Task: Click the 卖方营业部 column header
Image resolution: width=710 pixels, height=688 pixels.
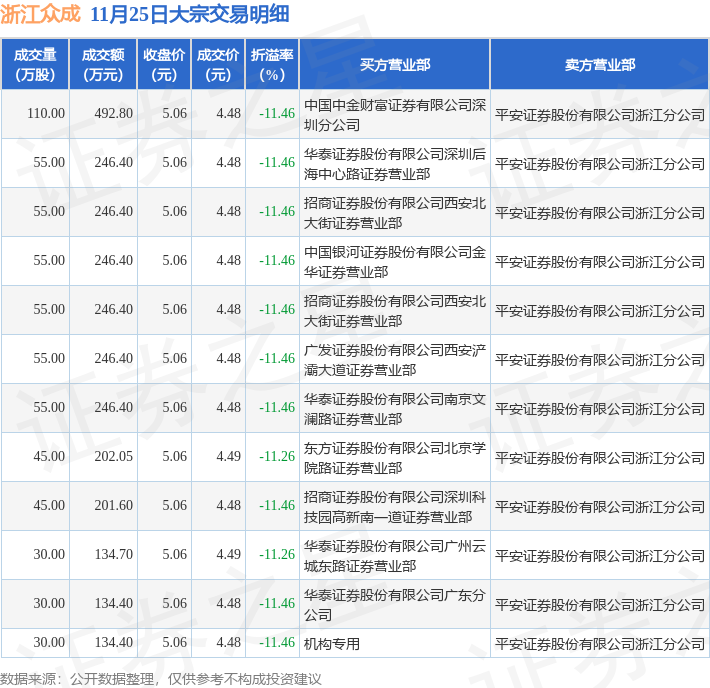Action: click(x=599, y=64)
